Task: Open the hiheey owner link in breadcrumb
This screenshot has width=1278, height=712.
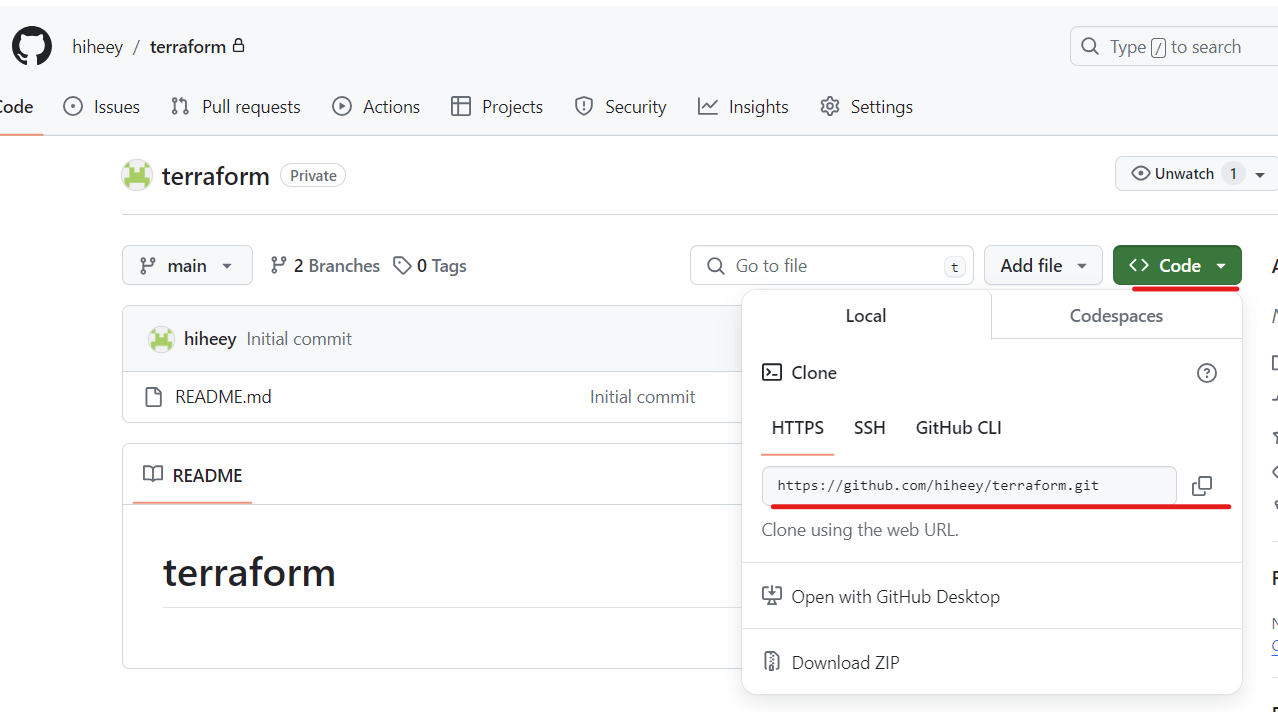Action: coord(97,47)
